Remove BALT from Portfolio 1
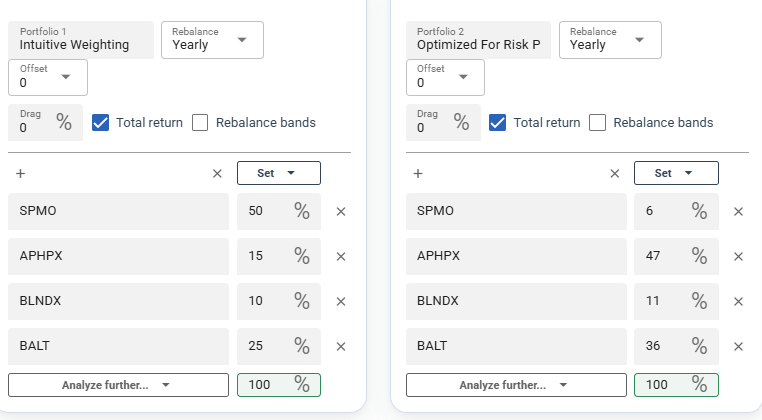 tap(341, 347)
